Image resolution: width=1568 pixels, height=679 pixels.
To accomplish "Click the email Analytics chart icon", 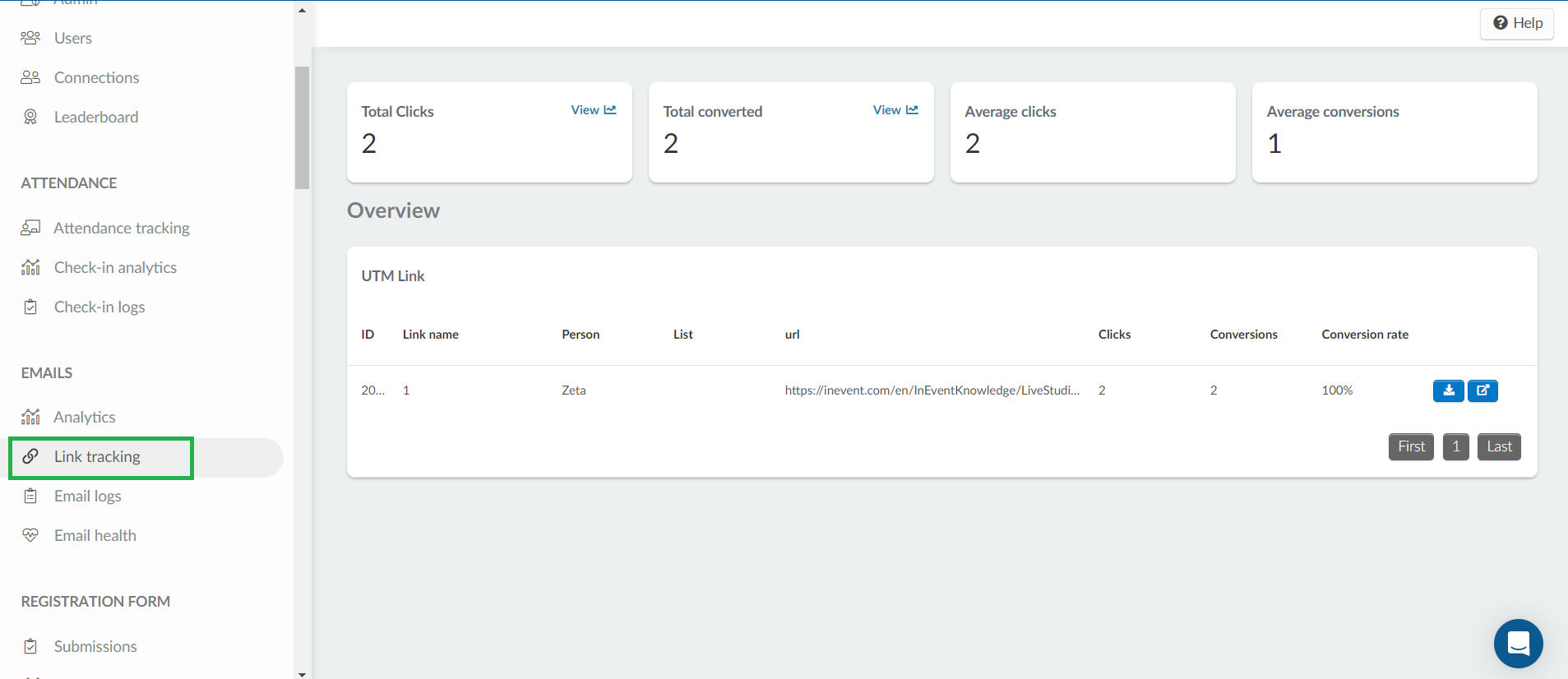I will click(x=30, y=417).
